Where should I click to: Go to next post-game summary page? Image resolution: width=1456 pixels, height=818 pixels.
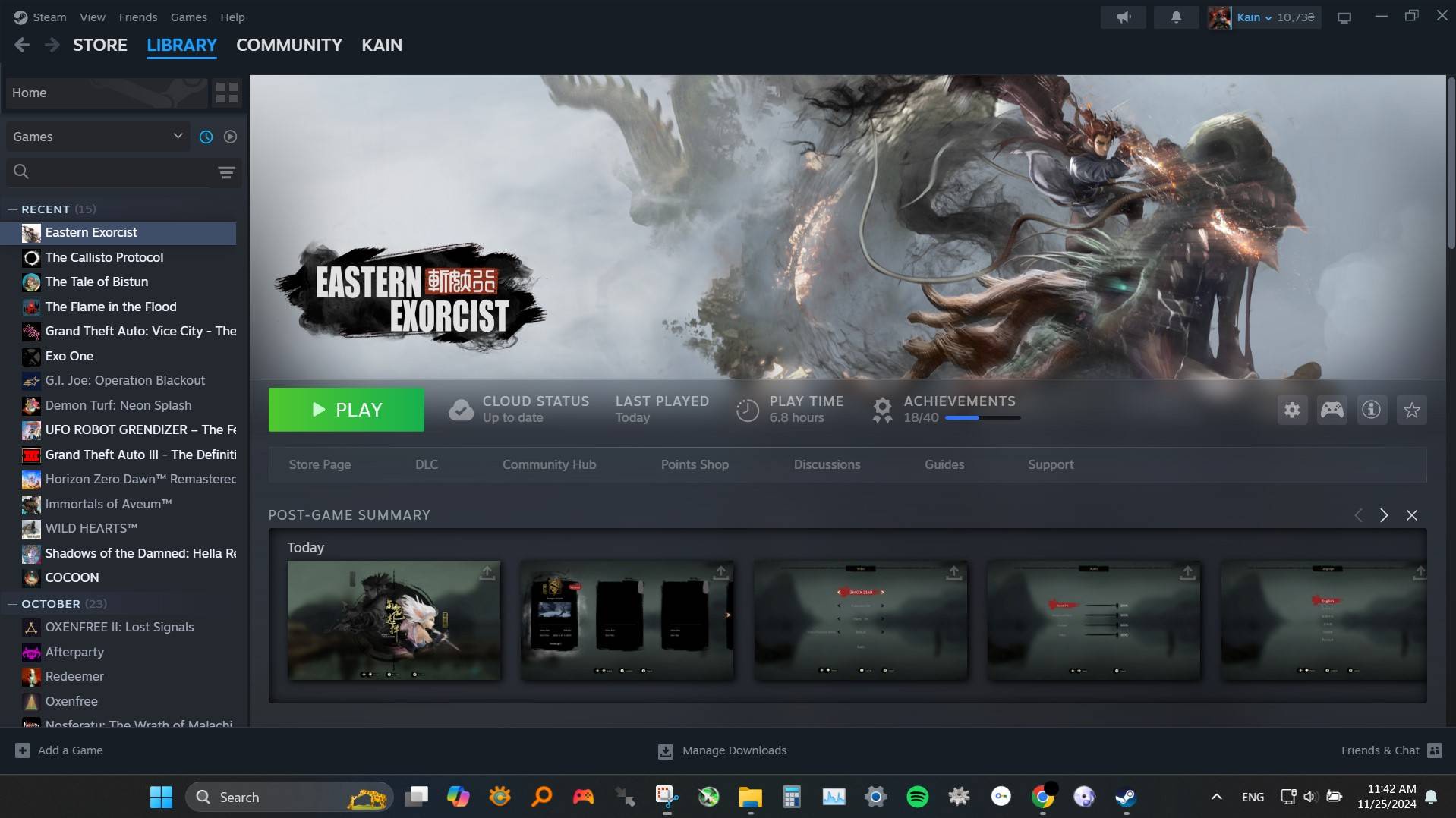(1384, 515)
